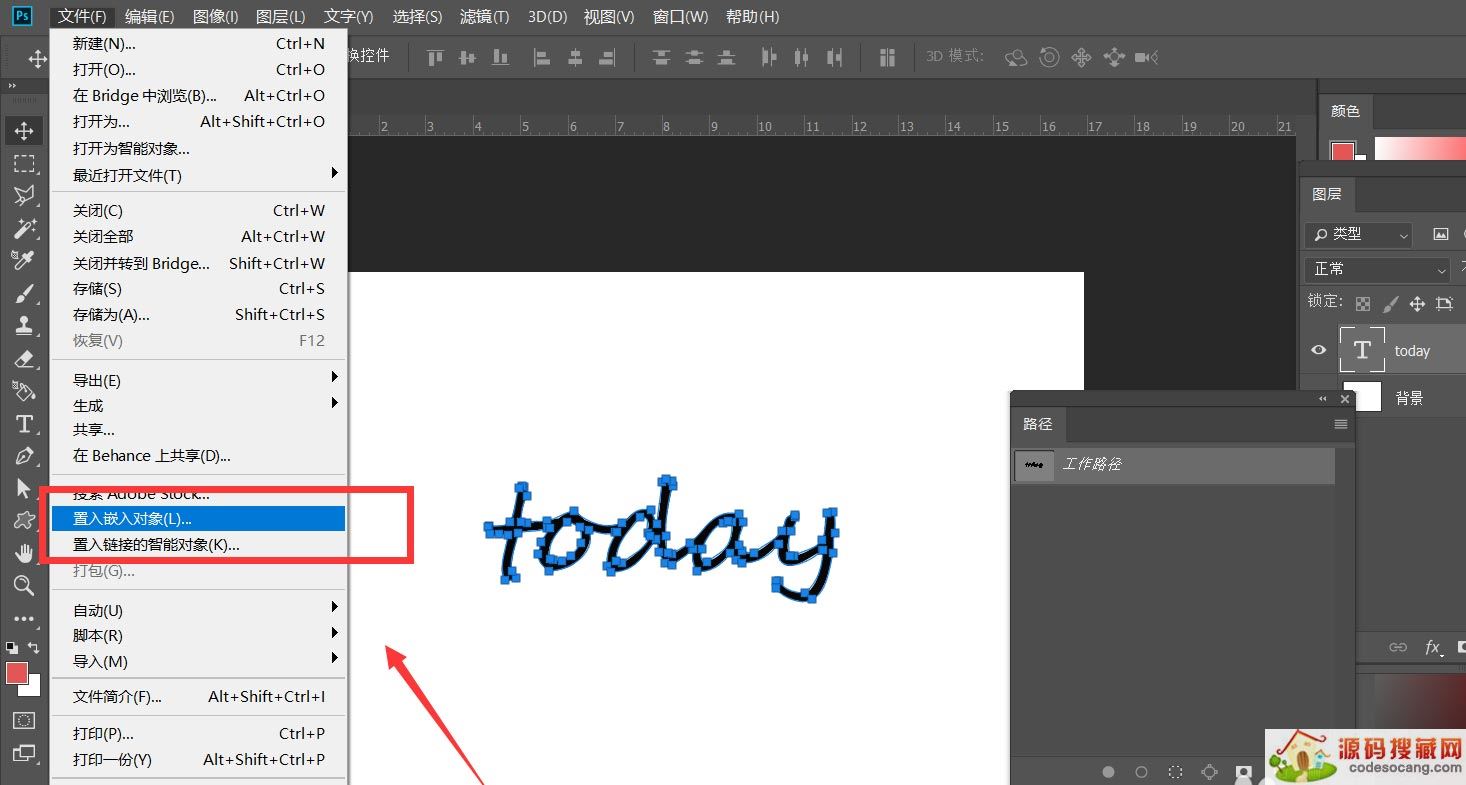Switch to the 路径 panel tab

(x=1038, y=424)
